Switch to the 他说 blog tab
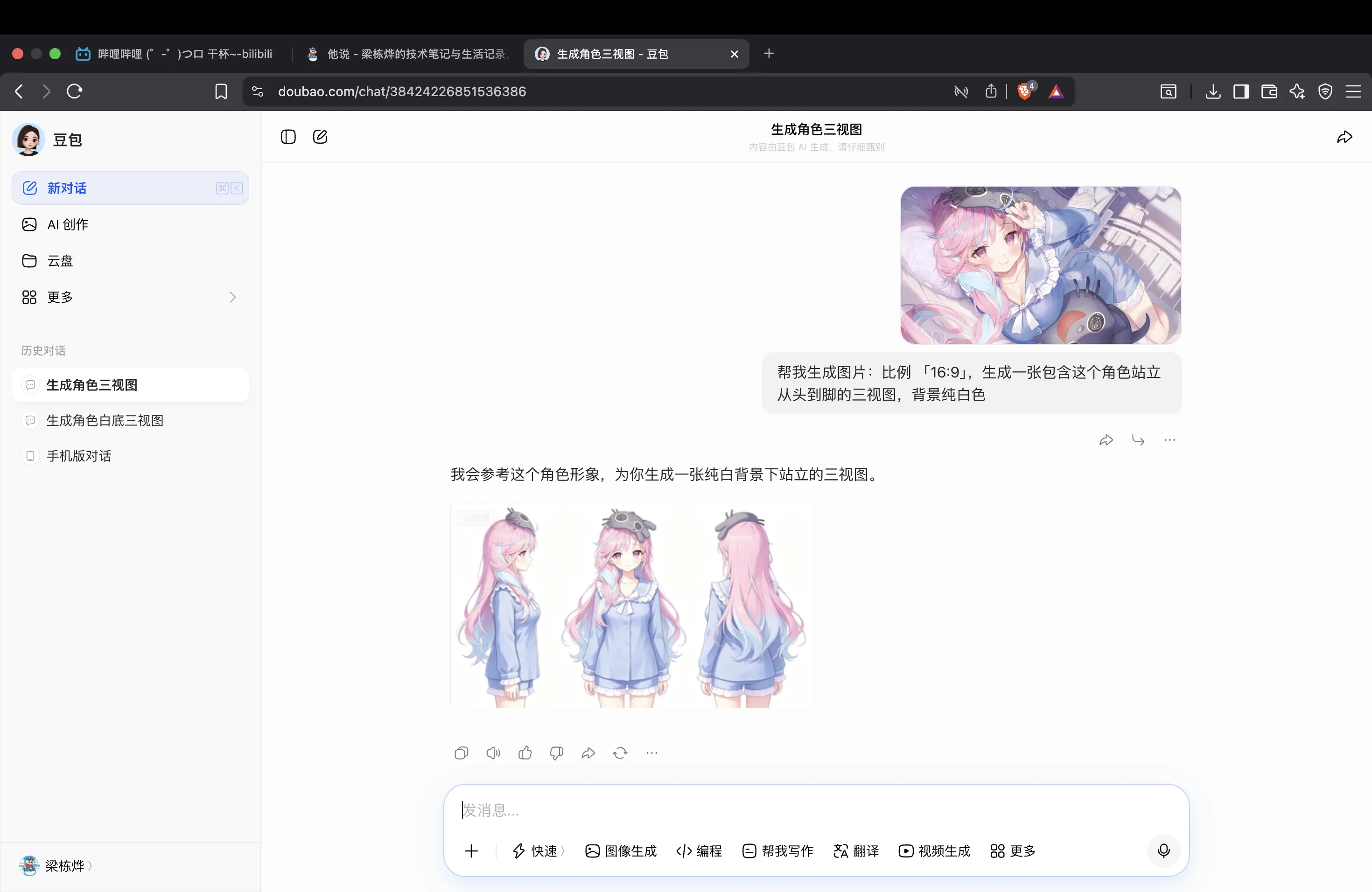The width and height of the screenshot is (1372, 892). 407,54
